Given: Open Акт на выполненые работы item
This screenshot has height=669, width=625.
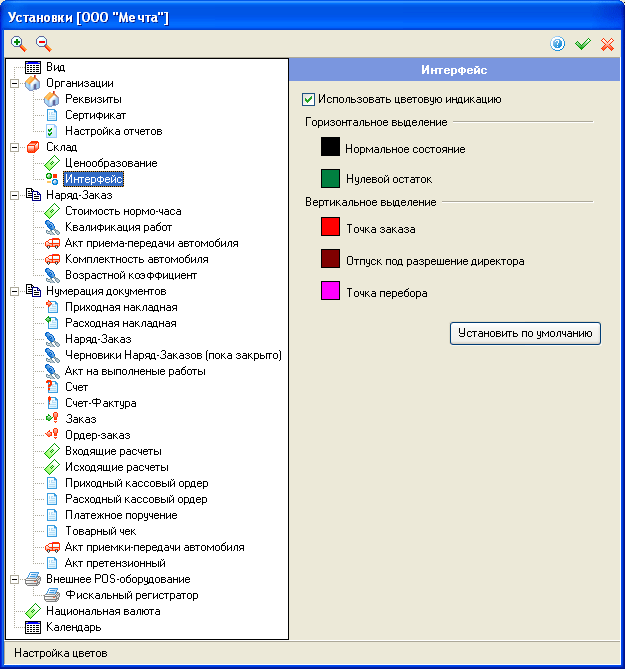Looking at the screenshot, I should (x=135, y=371).
